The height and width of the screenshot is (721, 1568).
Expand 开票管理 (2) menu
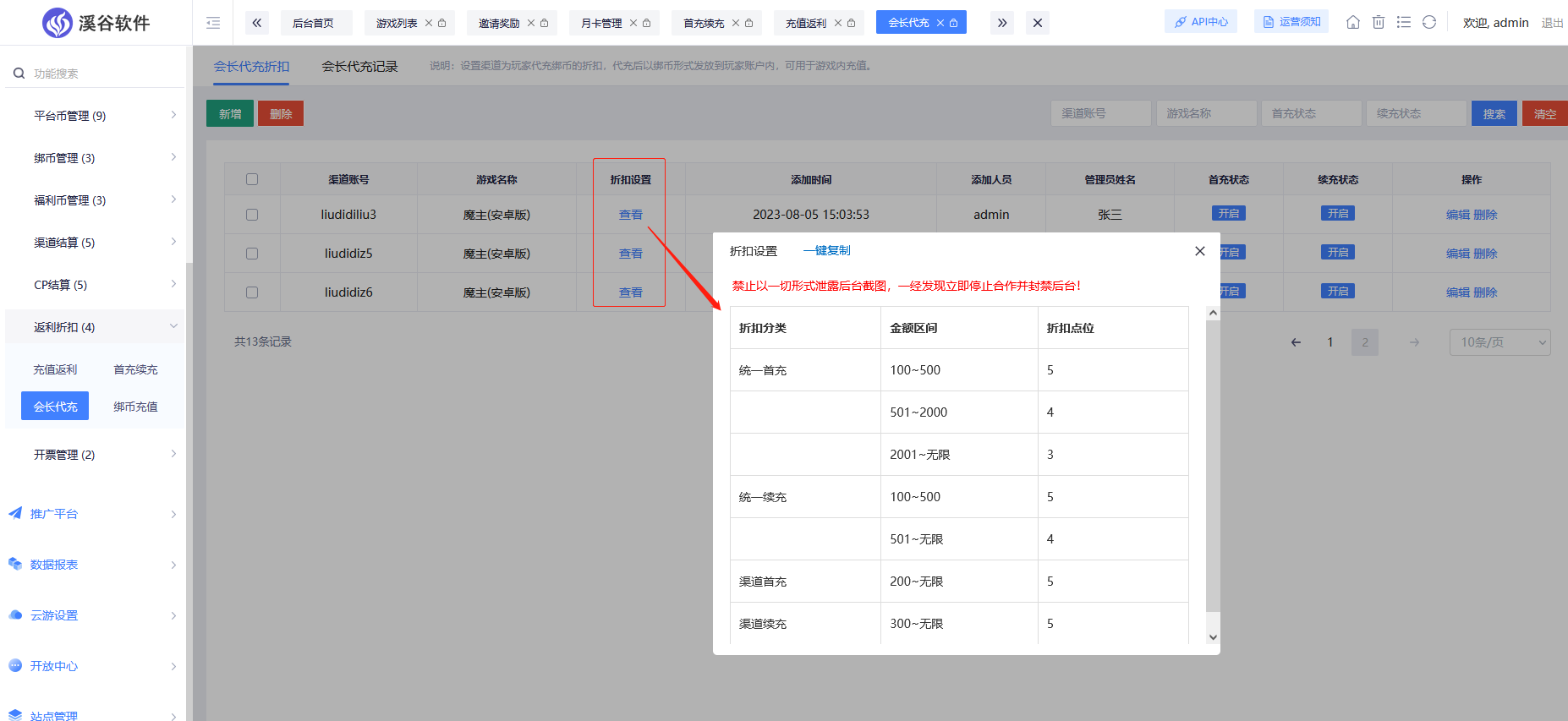pos(95,455)
